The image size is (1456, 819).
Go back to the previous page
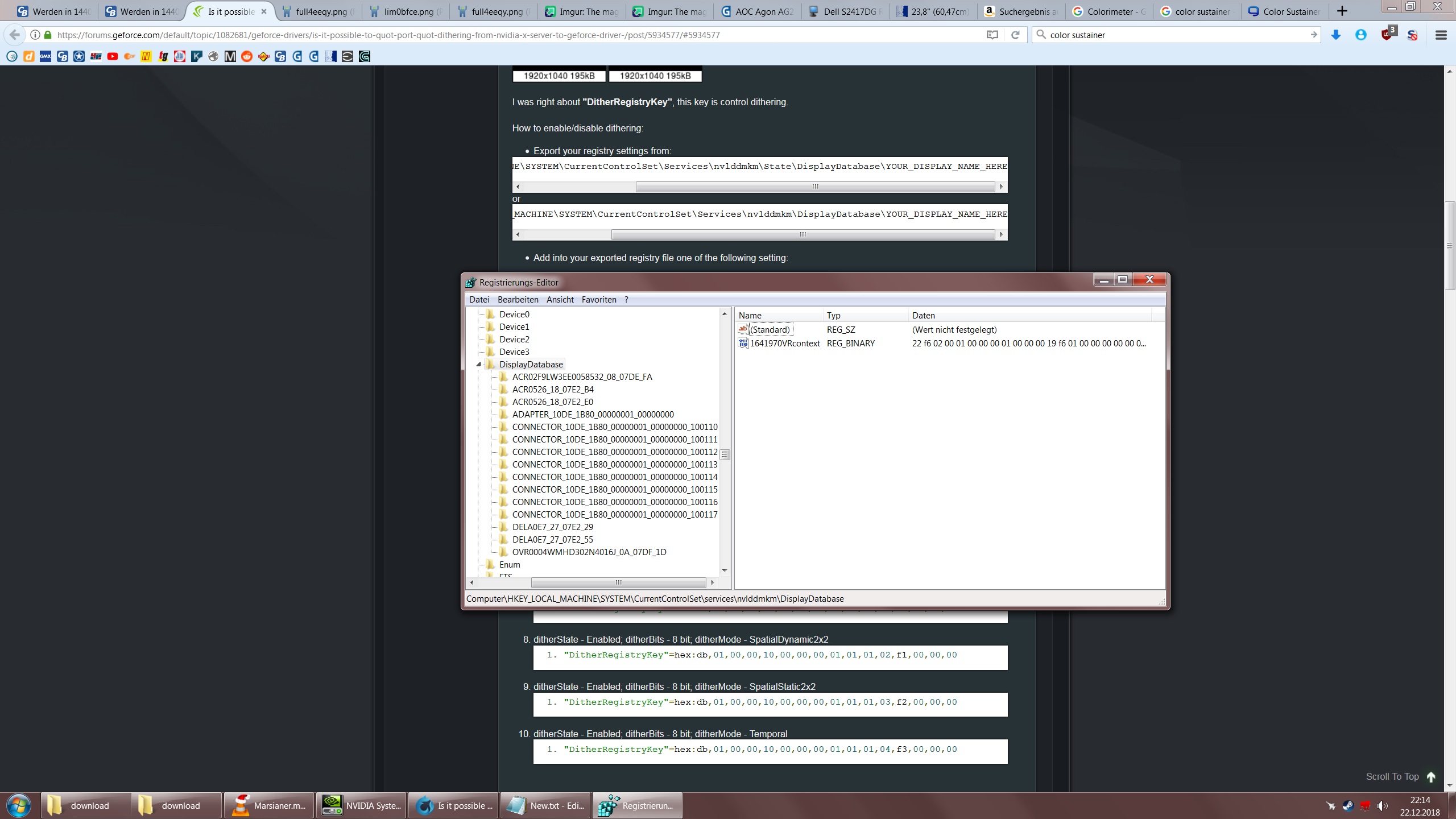[x=14, y=35]
